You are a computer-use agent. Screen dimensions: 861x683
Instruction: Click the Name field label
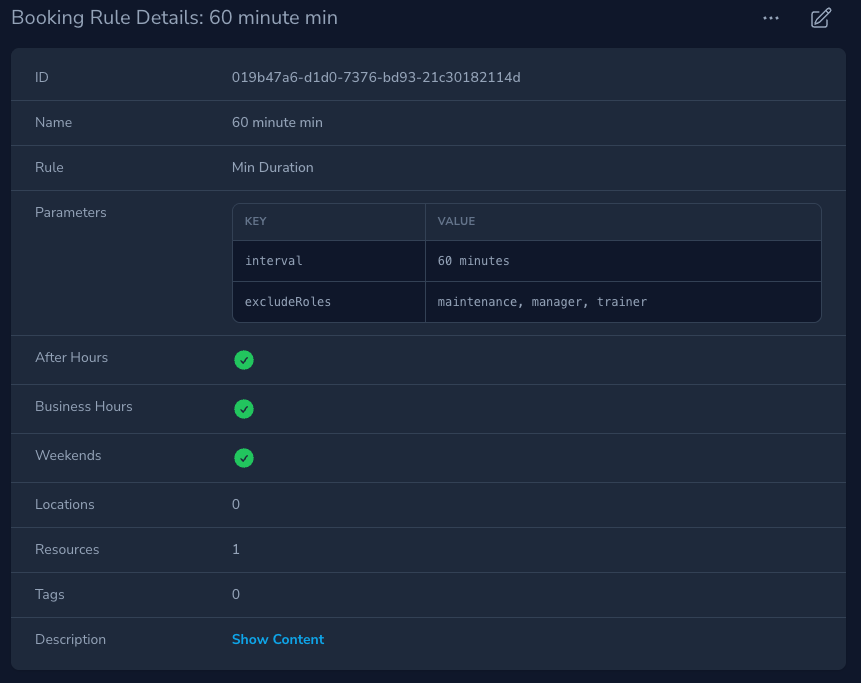[x=53, y=122]
